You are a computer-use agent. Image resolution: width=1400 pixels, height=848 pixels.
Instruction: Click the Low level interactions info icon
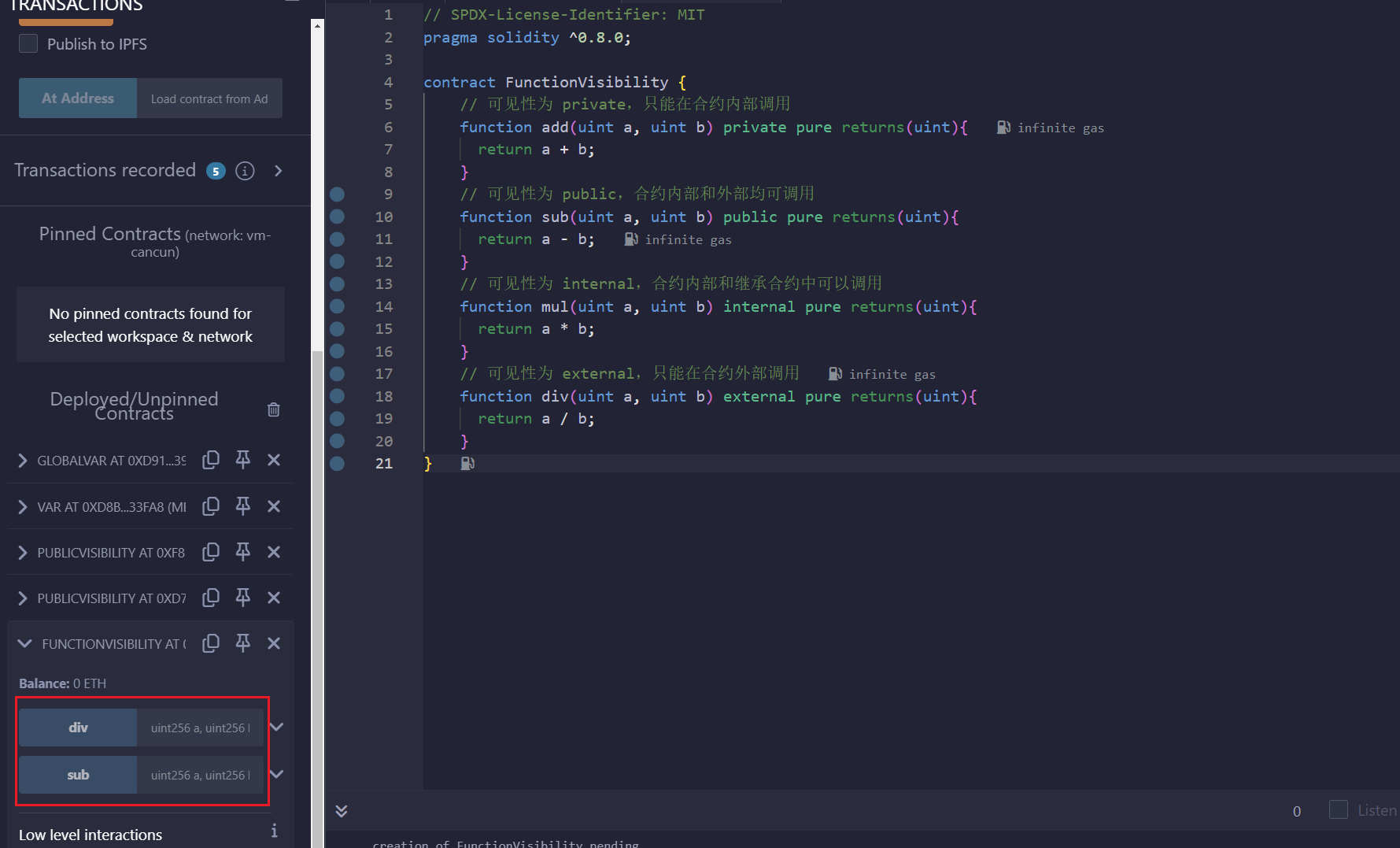(x=274, y=831)
